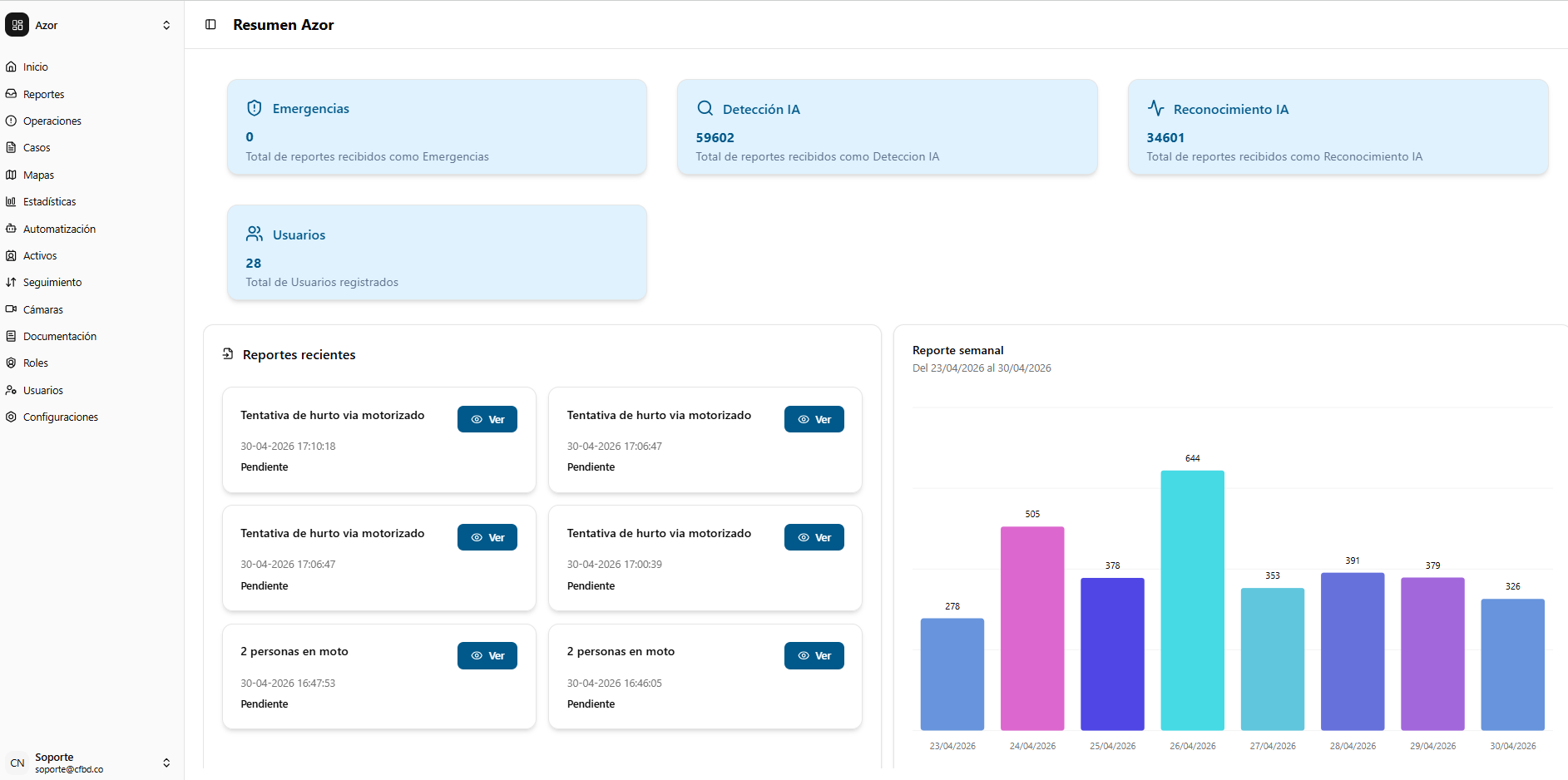Click the Detección IA magnifier icon
This screenshot has height=780, width=1568.
point(705,108)
